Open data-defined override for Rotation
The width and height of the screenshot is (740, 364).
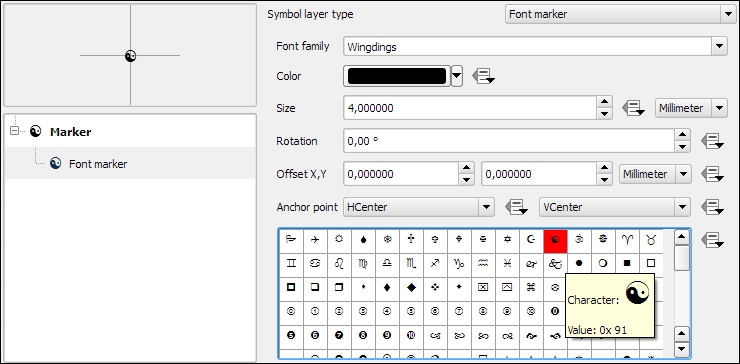[x=712, y=141]
